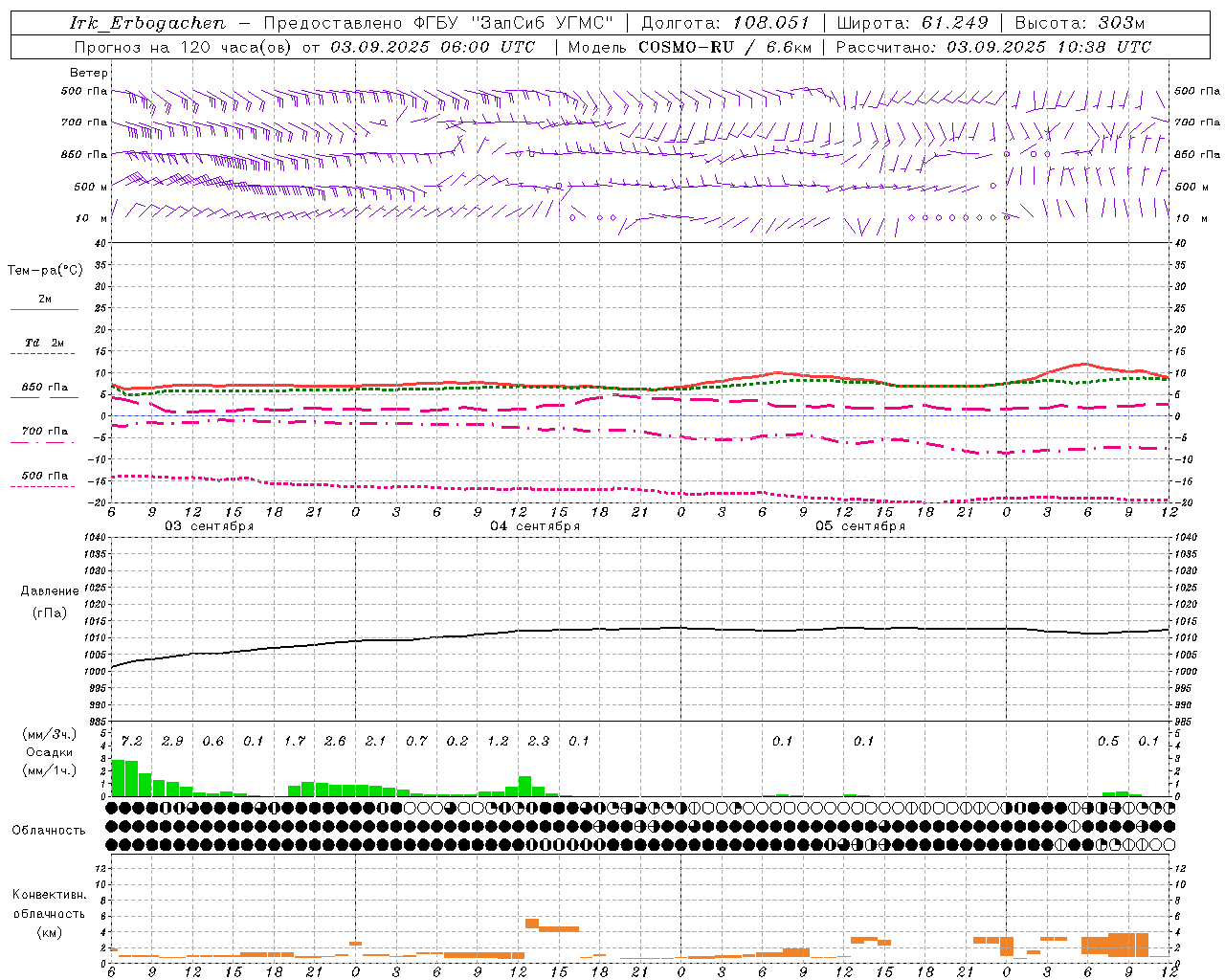Click the Рассчитано: 03.09.2025 10:38 UTC text
Viewport: 1225px width, 980px height.
(993, 47)
